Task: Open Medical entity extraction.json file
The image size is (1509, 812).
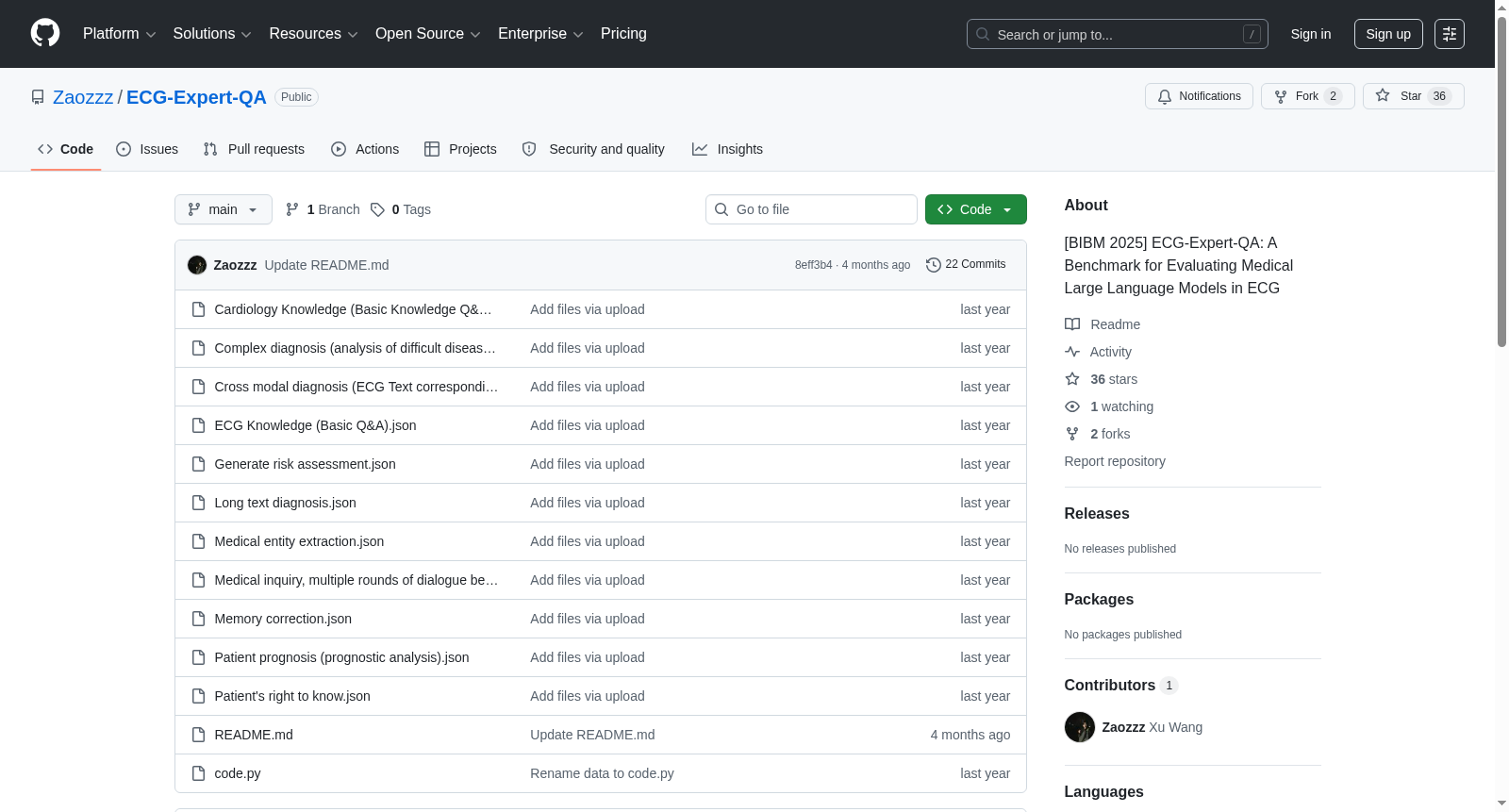Action: point(299,541)
